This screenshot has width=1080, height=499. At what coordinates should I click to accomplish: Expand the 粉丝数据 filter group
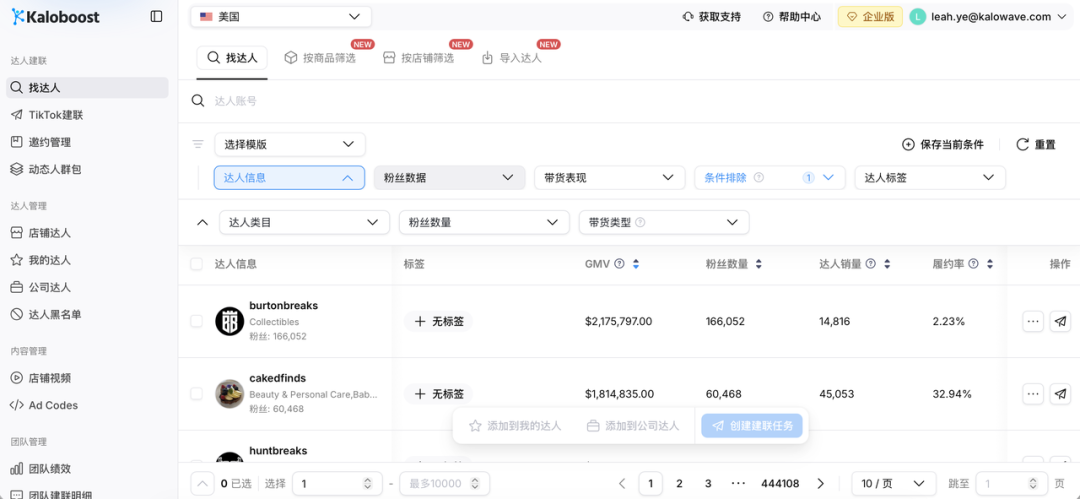pos(450,177)
